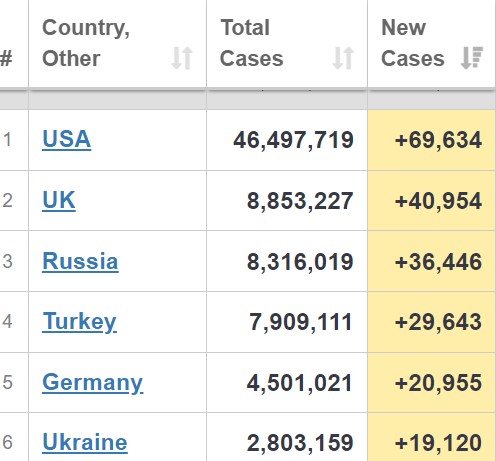This screenshot has width=496, height=461.
Task: Select UK new cases +40,954 cell
Action: (432, 201)
